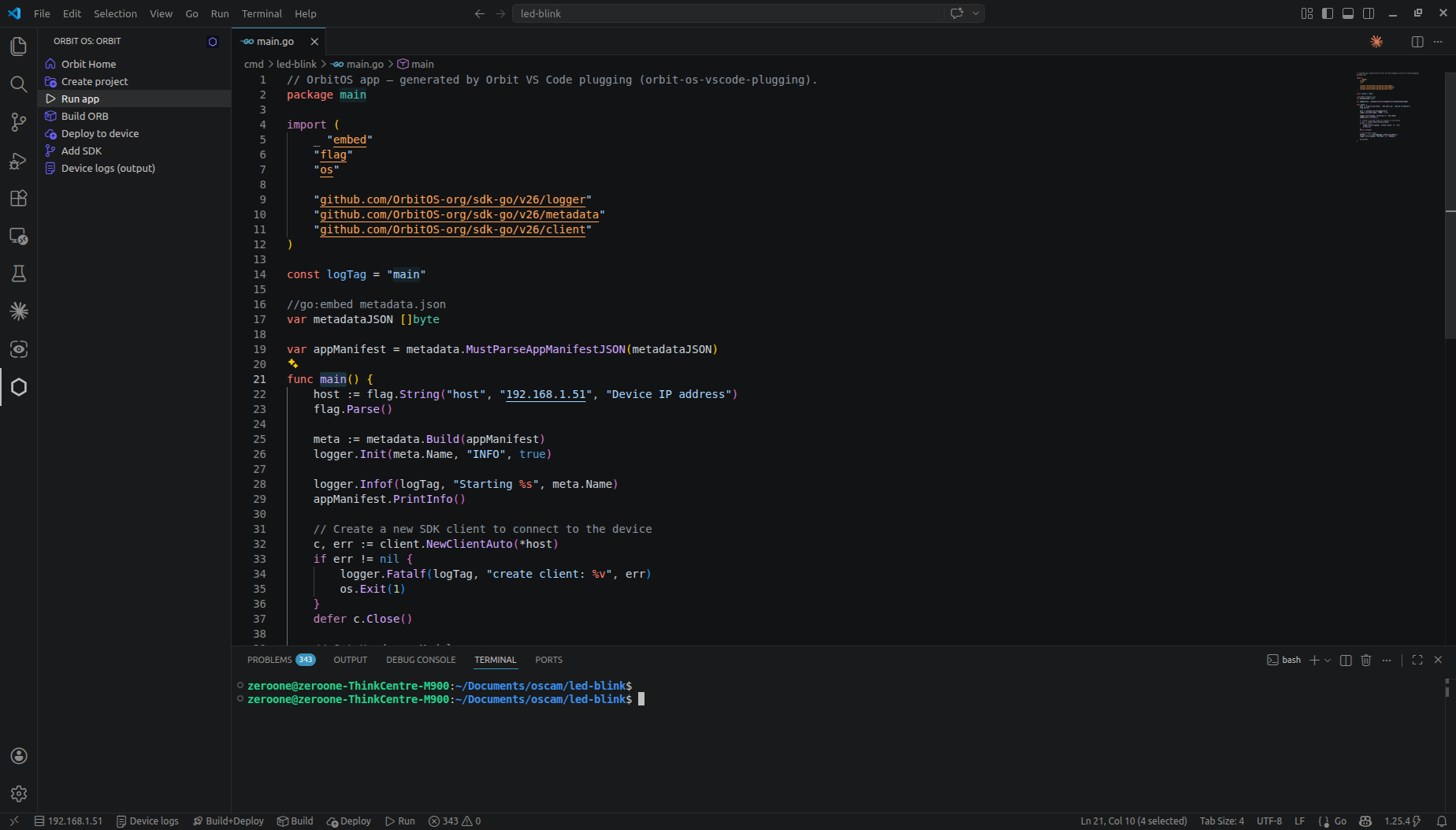Viewport: 1456px width, 830px height.
Task: Click Build+Deploy in status bar
Action: click(x=228, y=821)
